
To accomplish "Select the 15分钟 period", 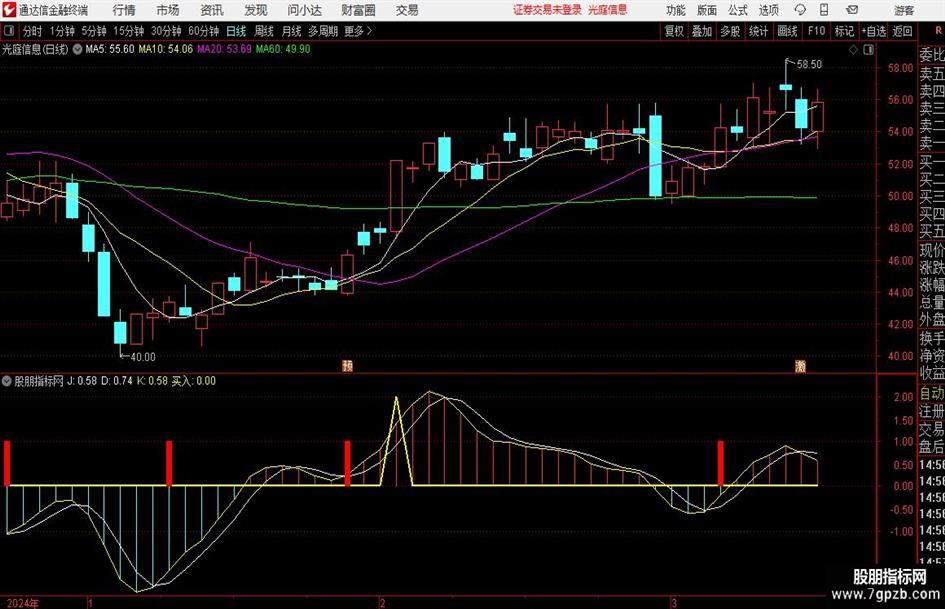I will click(129, 31).
